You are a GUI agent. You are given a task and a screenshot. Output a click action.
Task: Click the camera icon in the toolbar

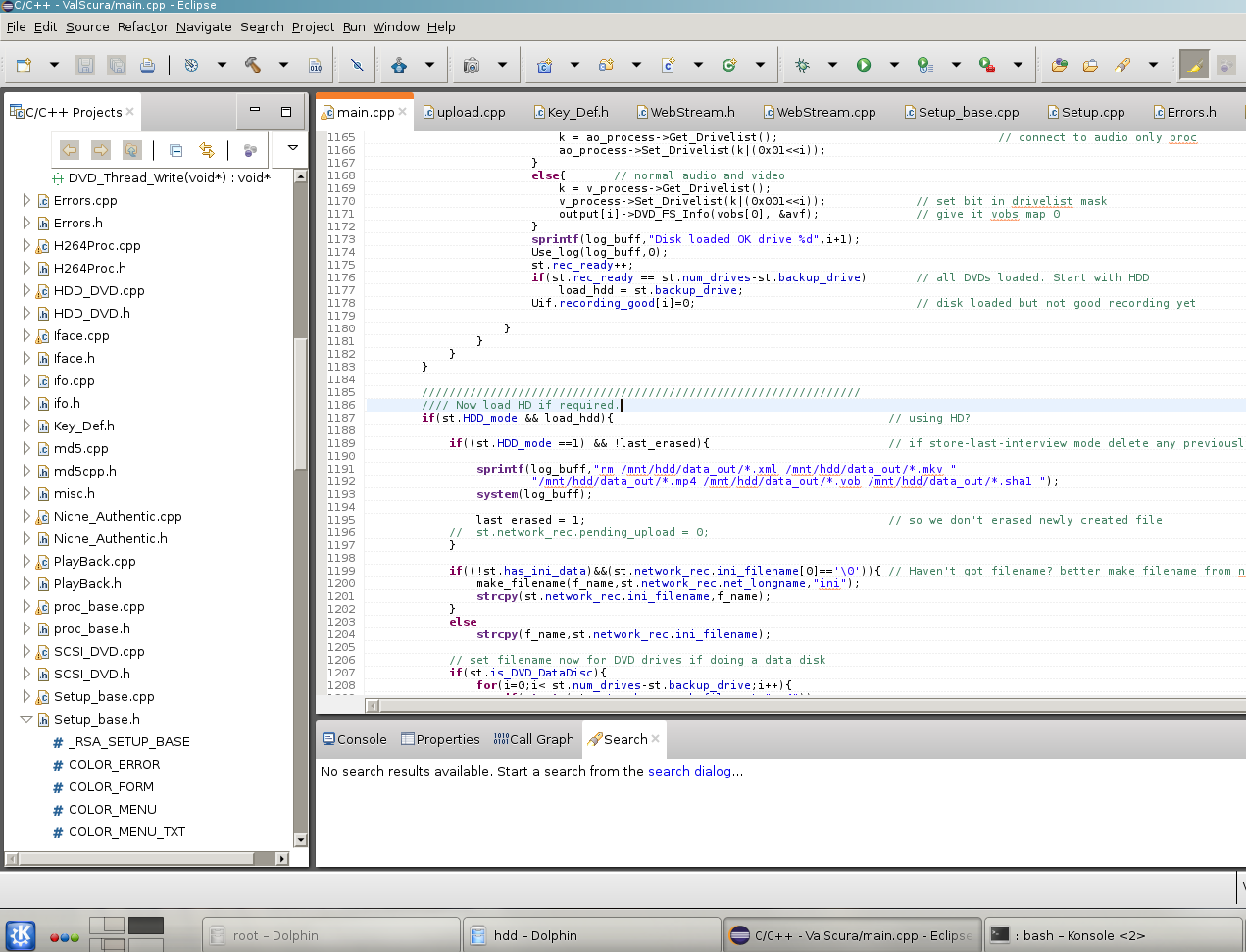[x=472, y=65]
